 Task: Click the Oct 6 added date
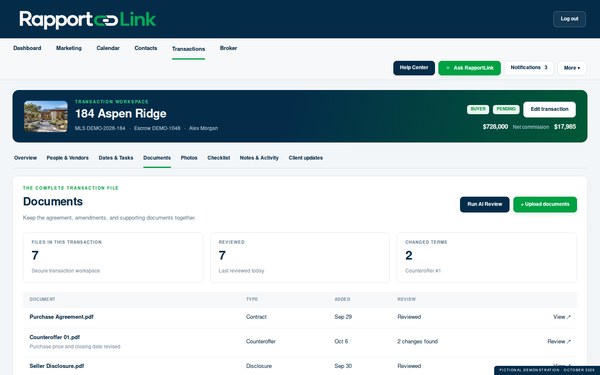341,342
